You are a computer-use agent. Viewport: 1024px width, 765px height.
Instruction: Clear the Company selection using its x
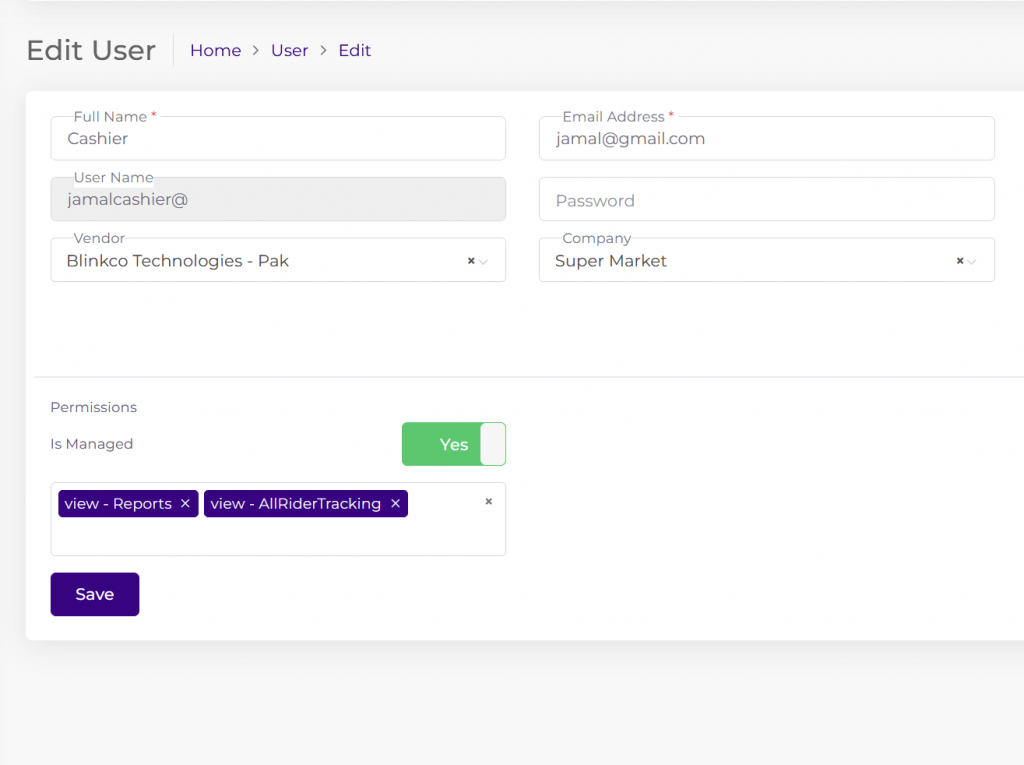[960, 261]
